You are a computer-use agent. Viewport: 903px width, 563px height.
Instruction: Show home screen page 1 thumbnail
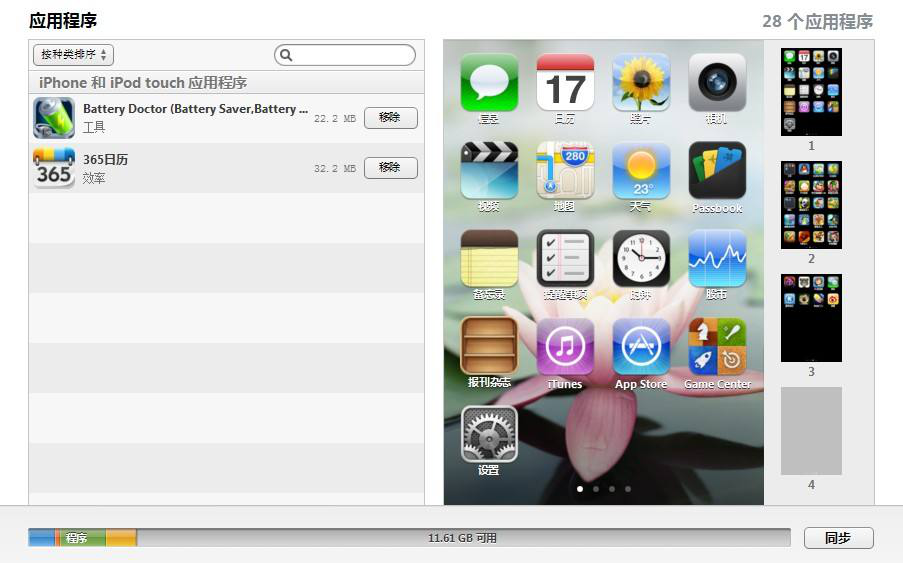pyautogui.click(x=811, y=92)
